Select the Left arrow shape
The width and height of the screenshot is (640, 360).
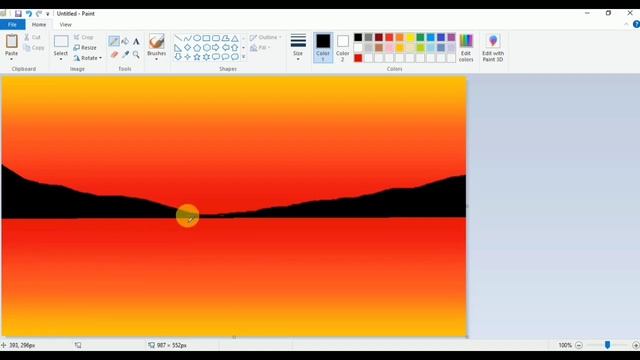(x=225, y=47)
